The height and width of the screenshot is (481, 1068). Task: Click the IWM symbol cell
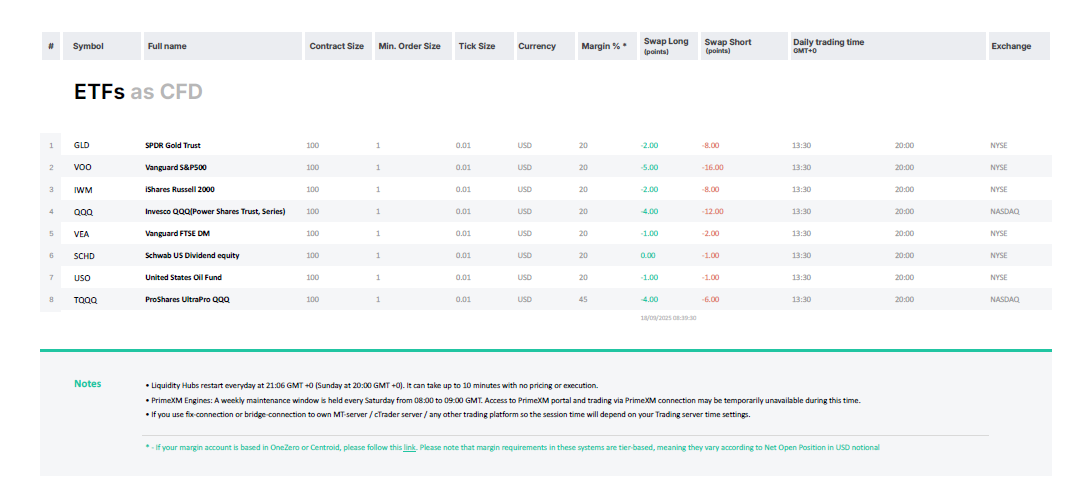coord(82,189)
